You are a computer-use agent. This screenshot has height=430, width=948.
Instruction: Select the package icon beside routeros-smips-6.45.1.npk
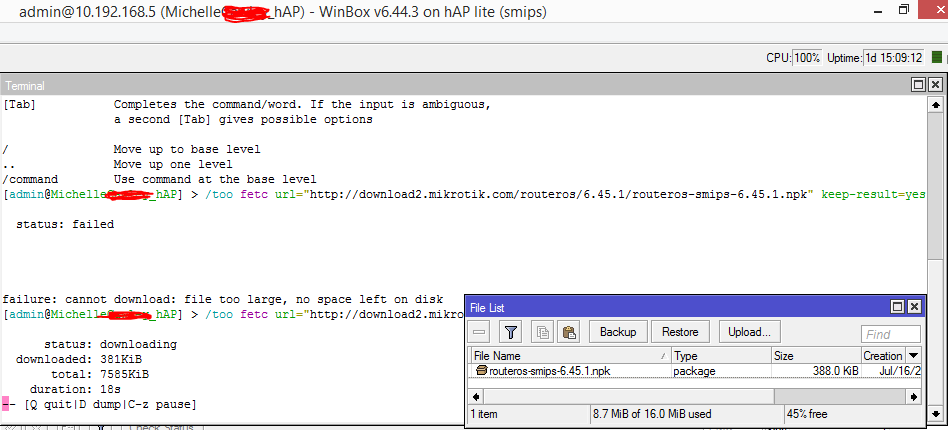coord(482,370)
